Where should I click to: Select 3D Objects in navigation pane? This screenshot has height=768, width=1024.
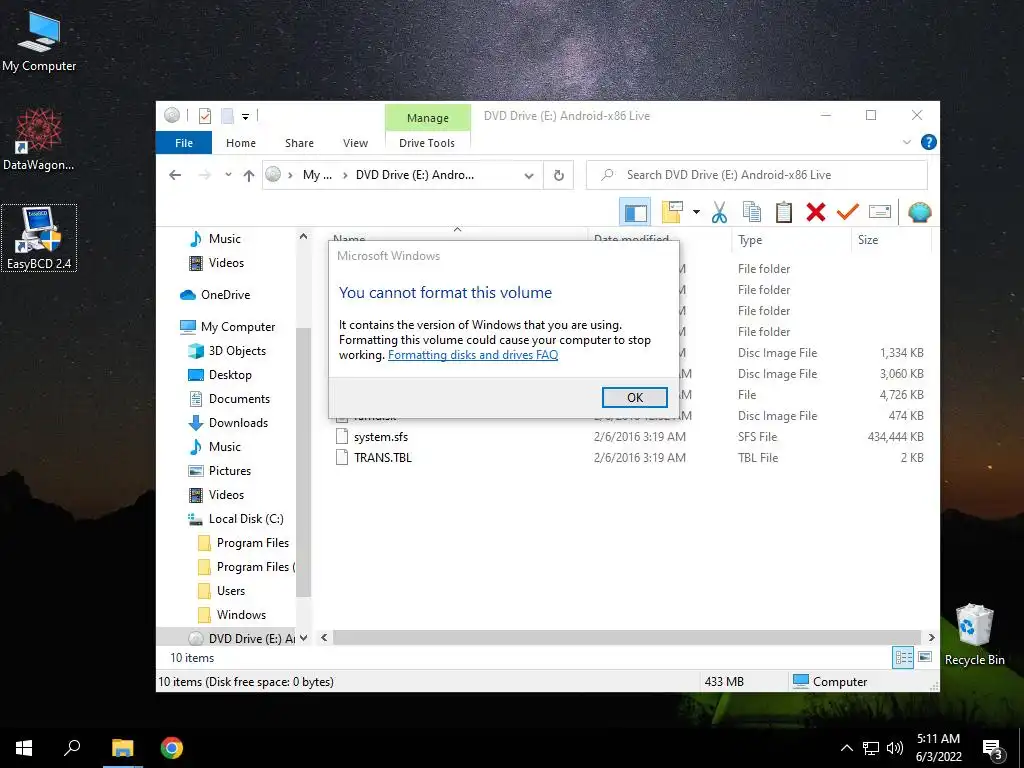pos(237,351)
